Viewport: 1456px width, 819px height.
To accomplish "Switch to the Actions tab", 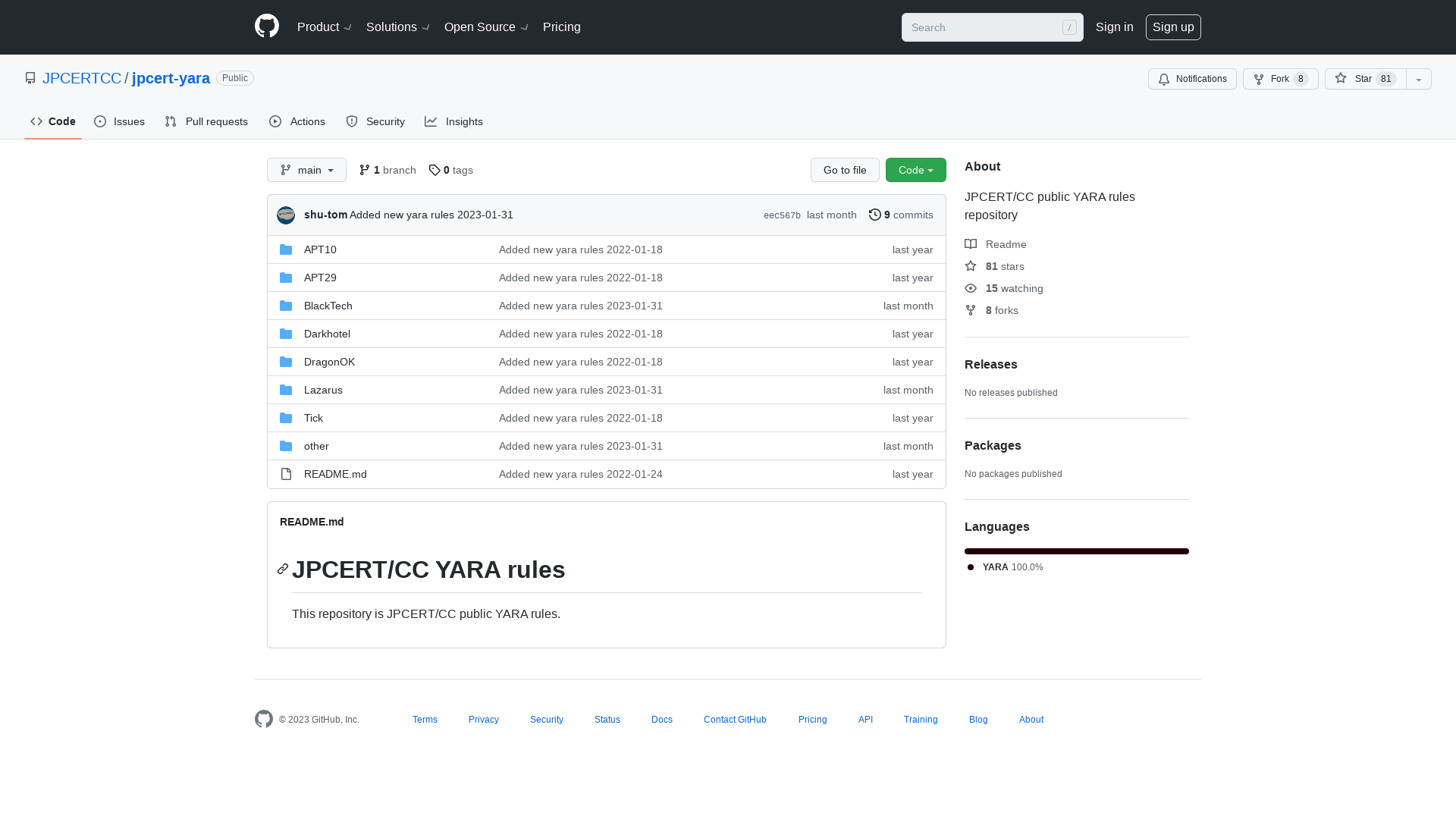I will point(297,121).
